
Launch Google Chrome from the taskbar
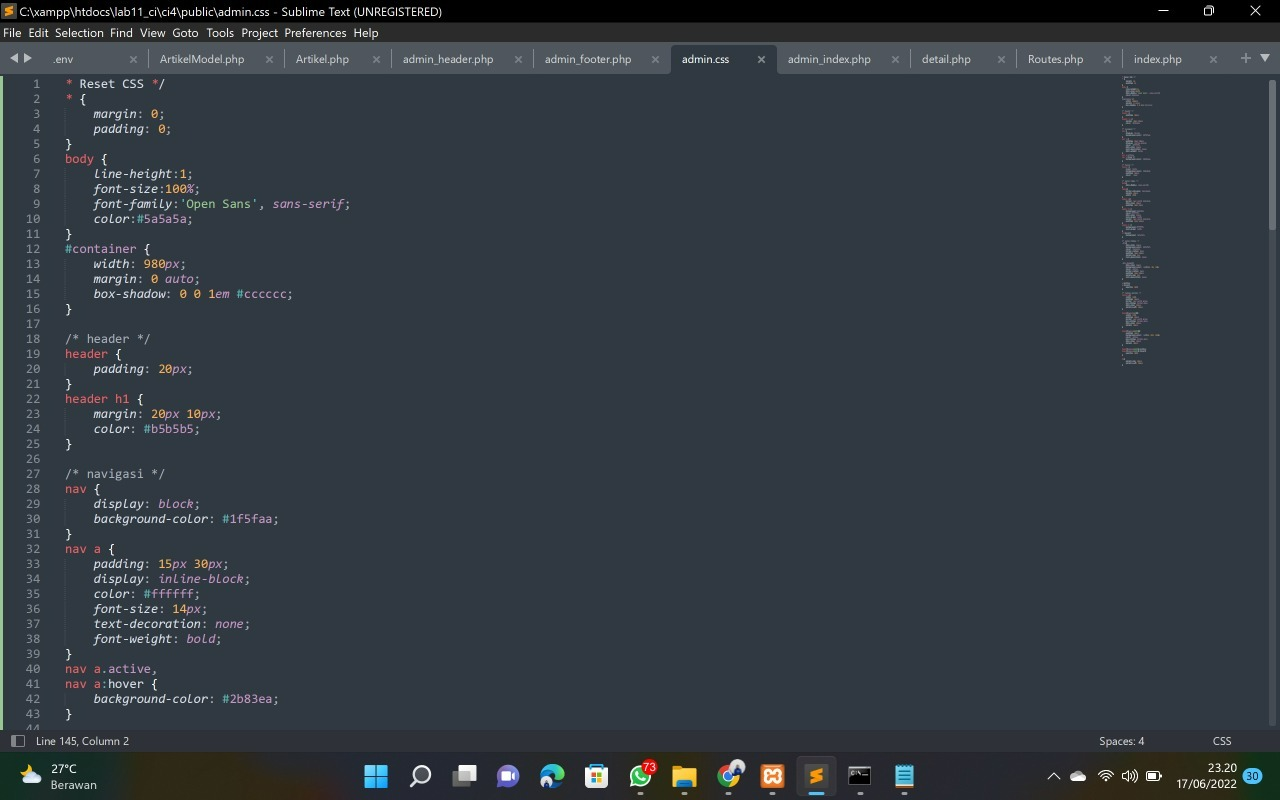[x=728, y=776]
